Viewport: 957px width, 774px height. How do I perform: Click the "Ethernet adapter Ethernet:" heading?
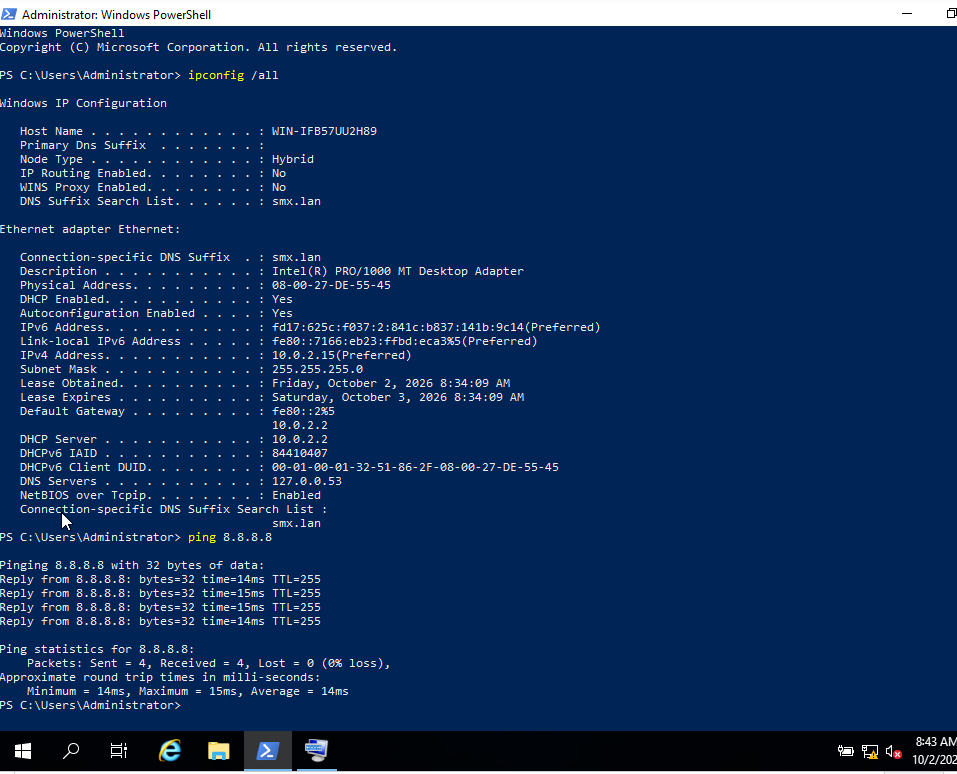(x=90, y=230)
